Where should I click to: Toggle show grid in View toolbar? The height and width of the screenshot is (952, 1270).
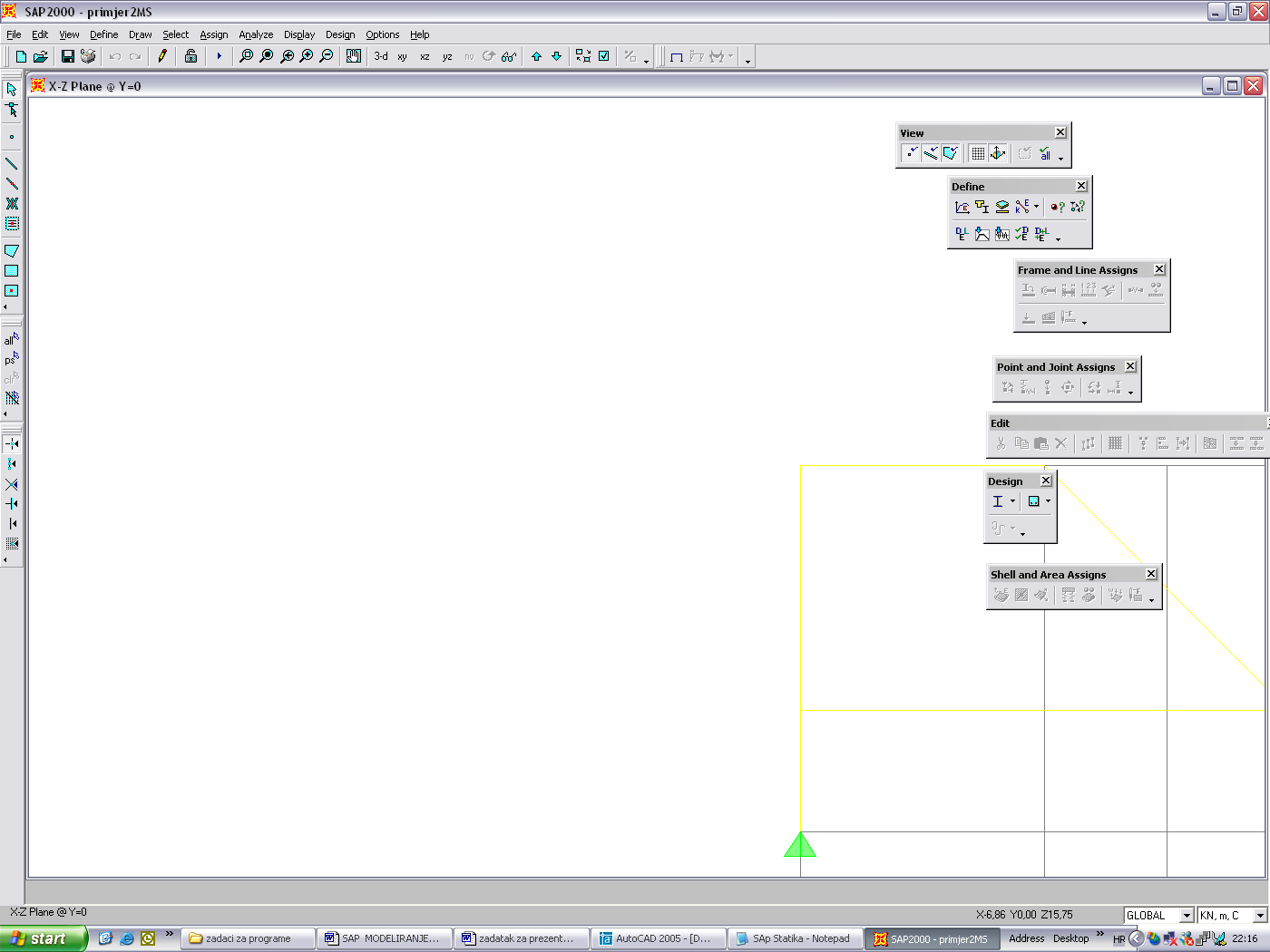click(x=978, y=153)
